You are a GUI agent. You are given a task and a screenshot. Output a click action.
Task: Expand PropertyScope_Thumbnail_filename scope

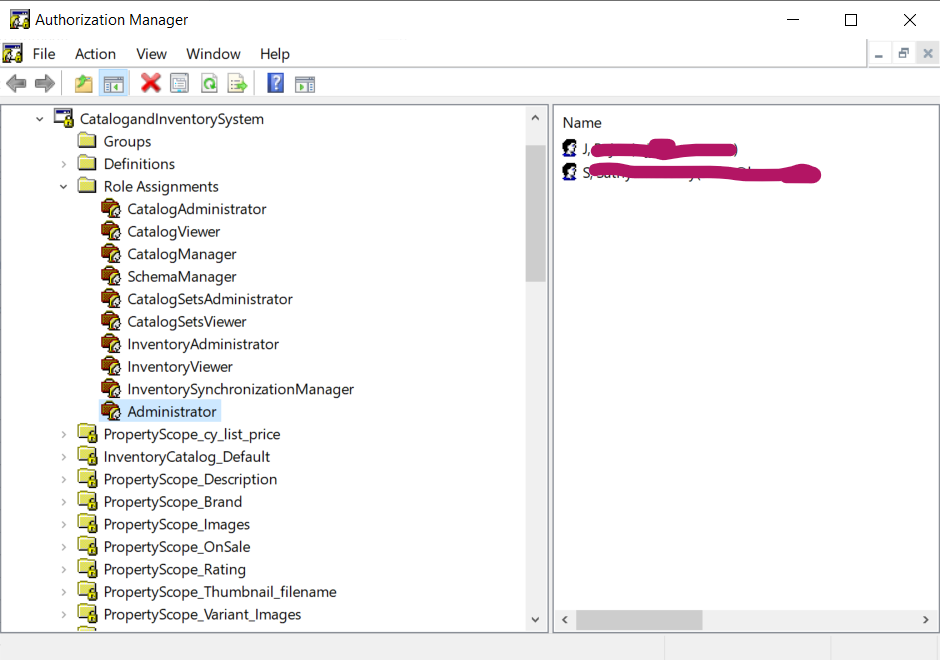pyautogui.click(x=64, y=592)
